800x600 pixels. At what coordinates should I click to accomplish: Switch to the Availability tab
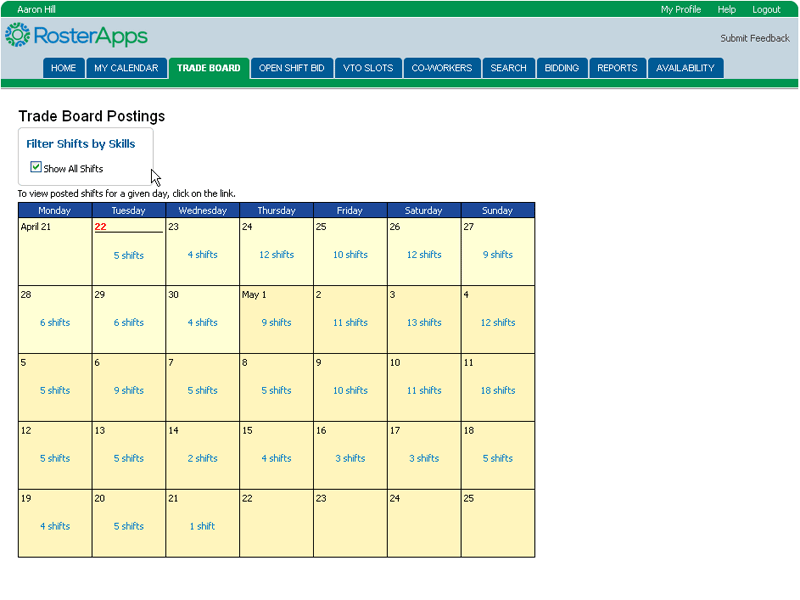[685, 68]
